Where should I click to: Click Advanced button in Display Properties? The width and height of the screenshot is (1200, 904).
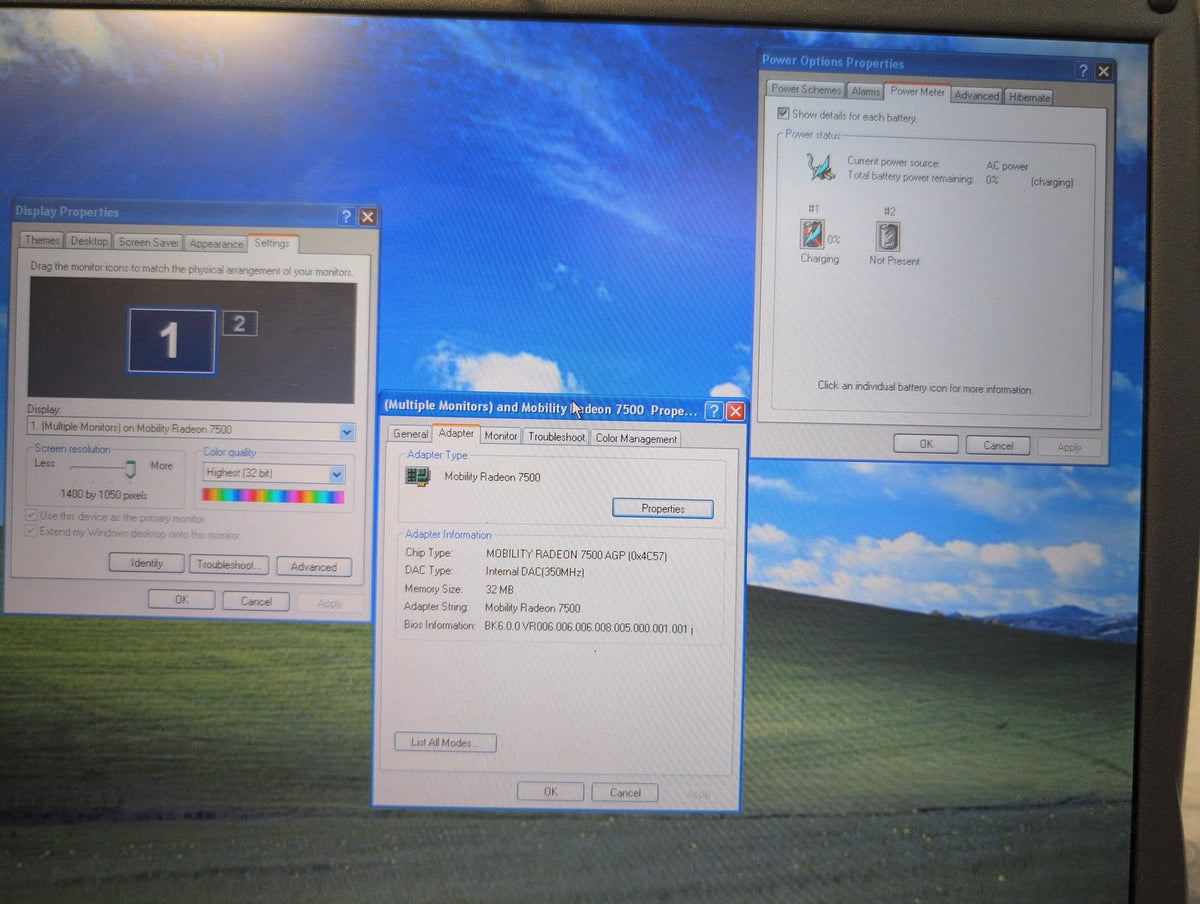(314, 567)
